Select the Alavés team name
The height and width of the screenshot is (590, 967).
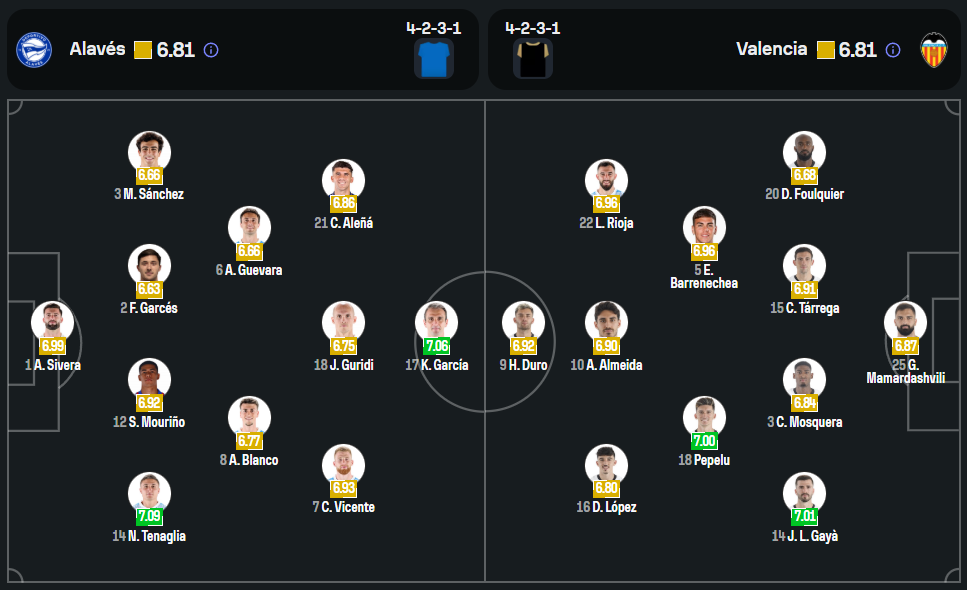coord(97,49)
